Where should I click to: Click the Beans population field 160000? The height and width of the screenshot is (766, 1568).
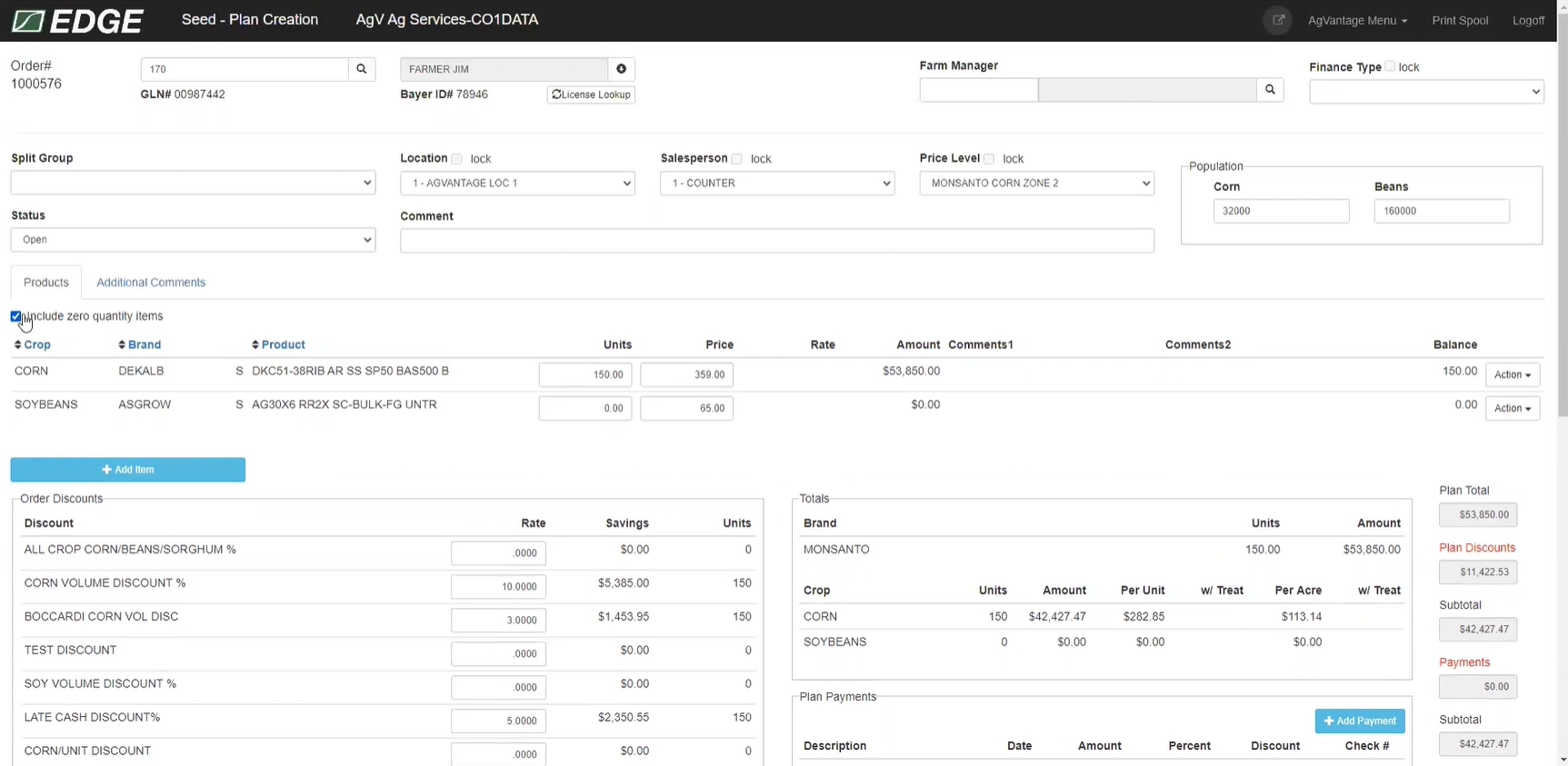point(1442,211)
